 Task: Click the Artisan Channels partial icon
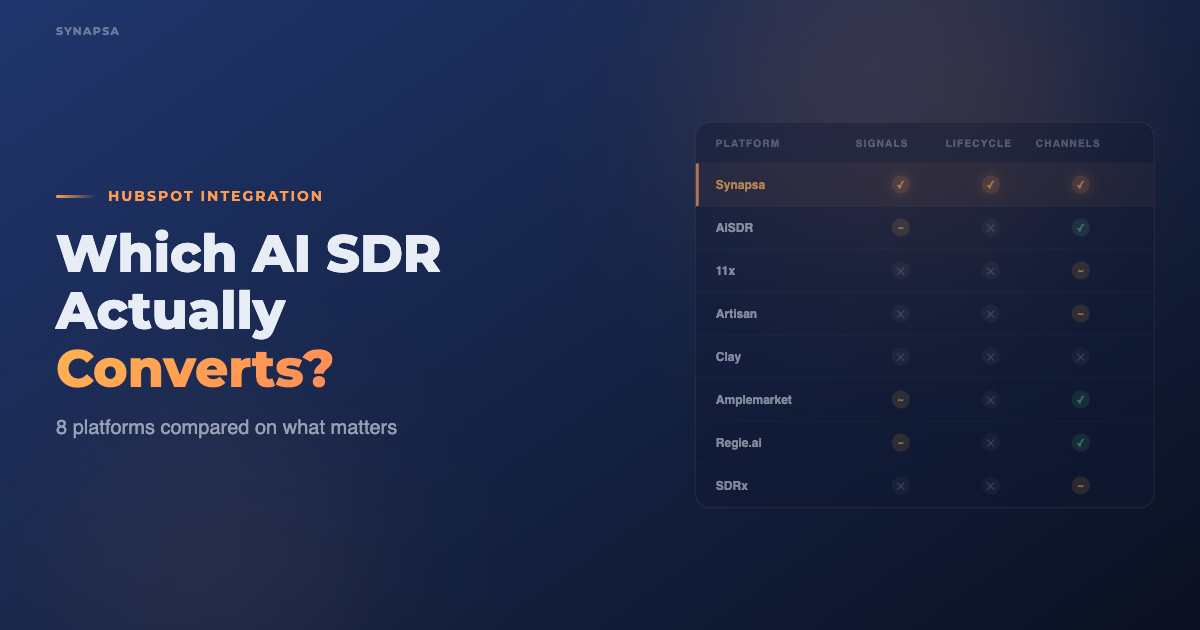click(1080, 314)
